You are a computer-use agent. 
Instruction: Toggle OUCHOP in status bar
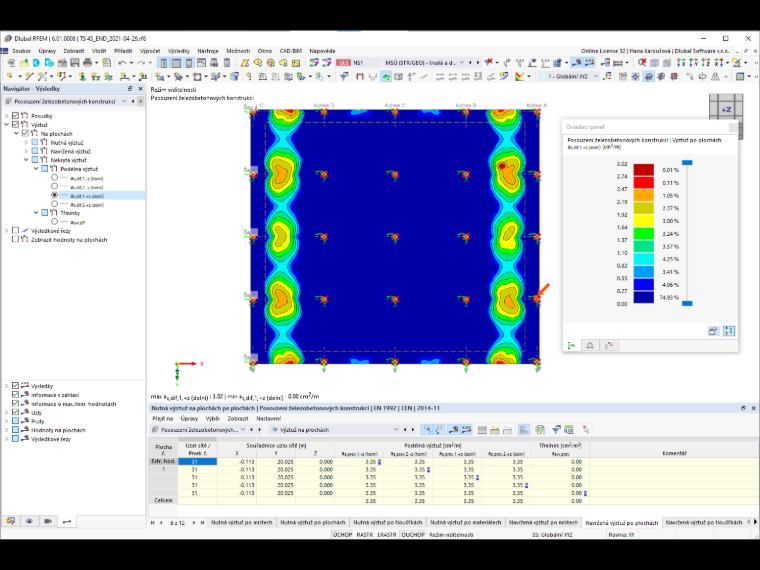[x=413, y=535]
